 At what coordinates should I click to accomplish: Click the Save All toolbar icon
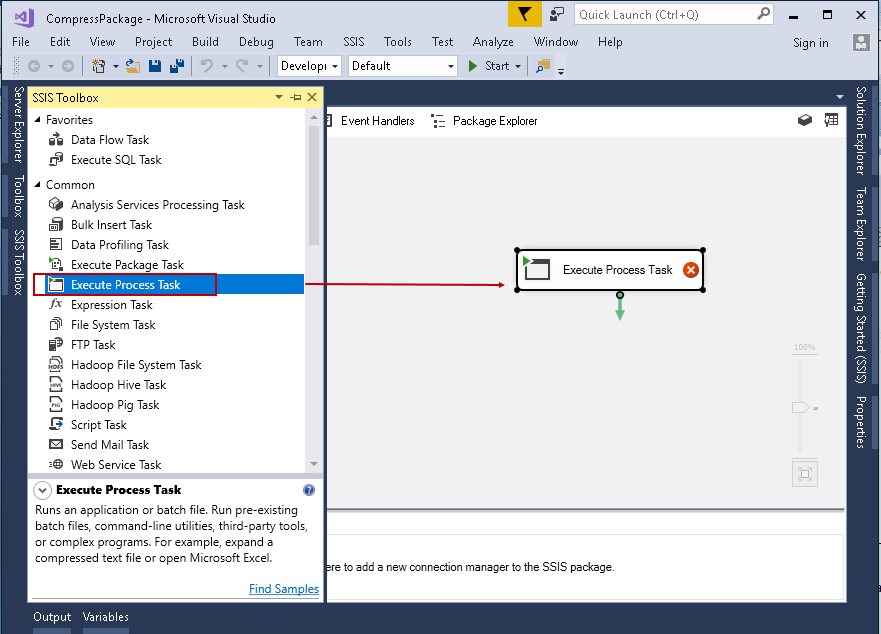[177, 66]
